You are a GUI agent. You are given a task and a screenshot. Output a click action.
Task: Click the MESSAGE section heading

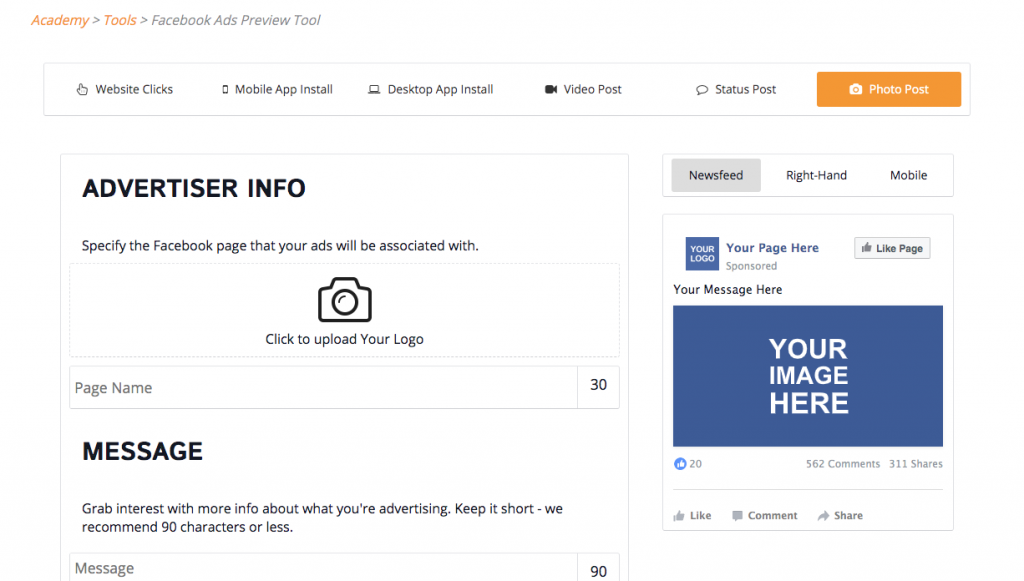[x=142, y=452]
